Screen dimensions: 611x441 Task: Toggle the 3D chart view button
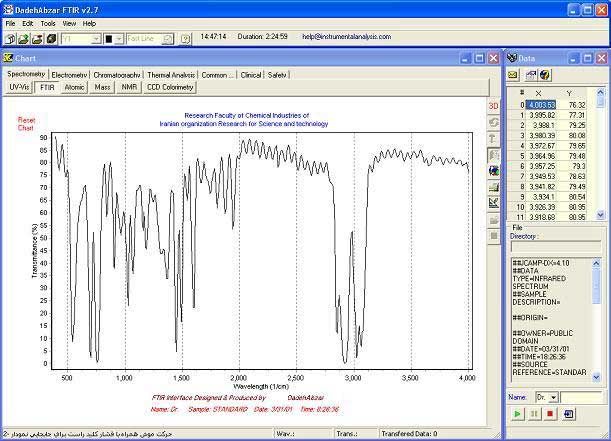(493, 106)
